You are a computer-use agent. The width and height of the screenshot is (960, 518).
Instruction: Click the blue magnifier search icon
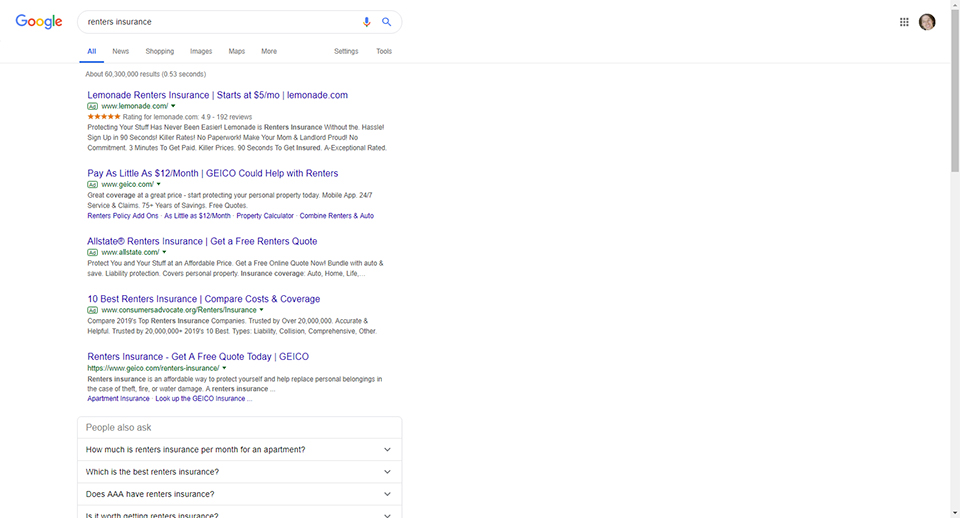tap(386, 21)
